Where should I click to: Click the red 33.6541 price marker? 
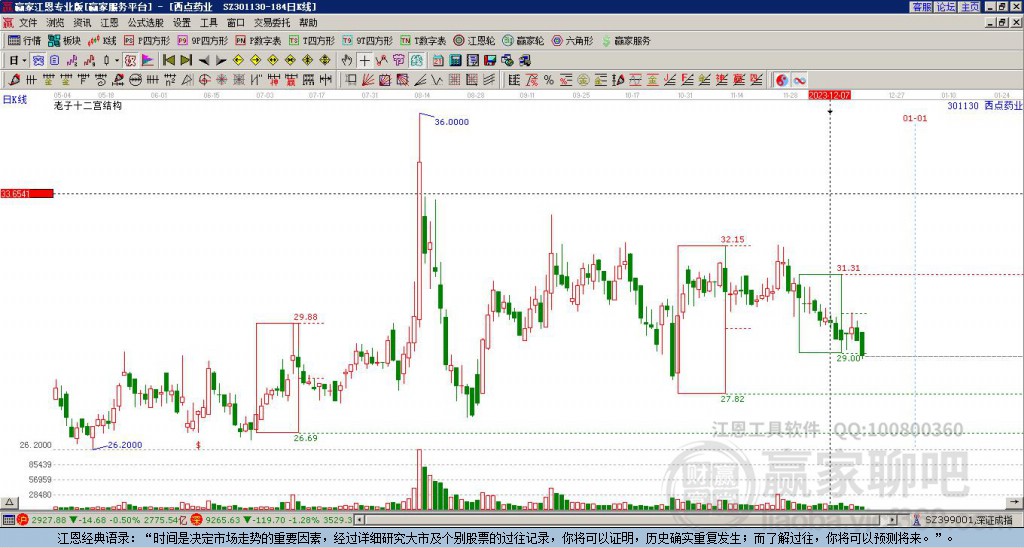27,193
